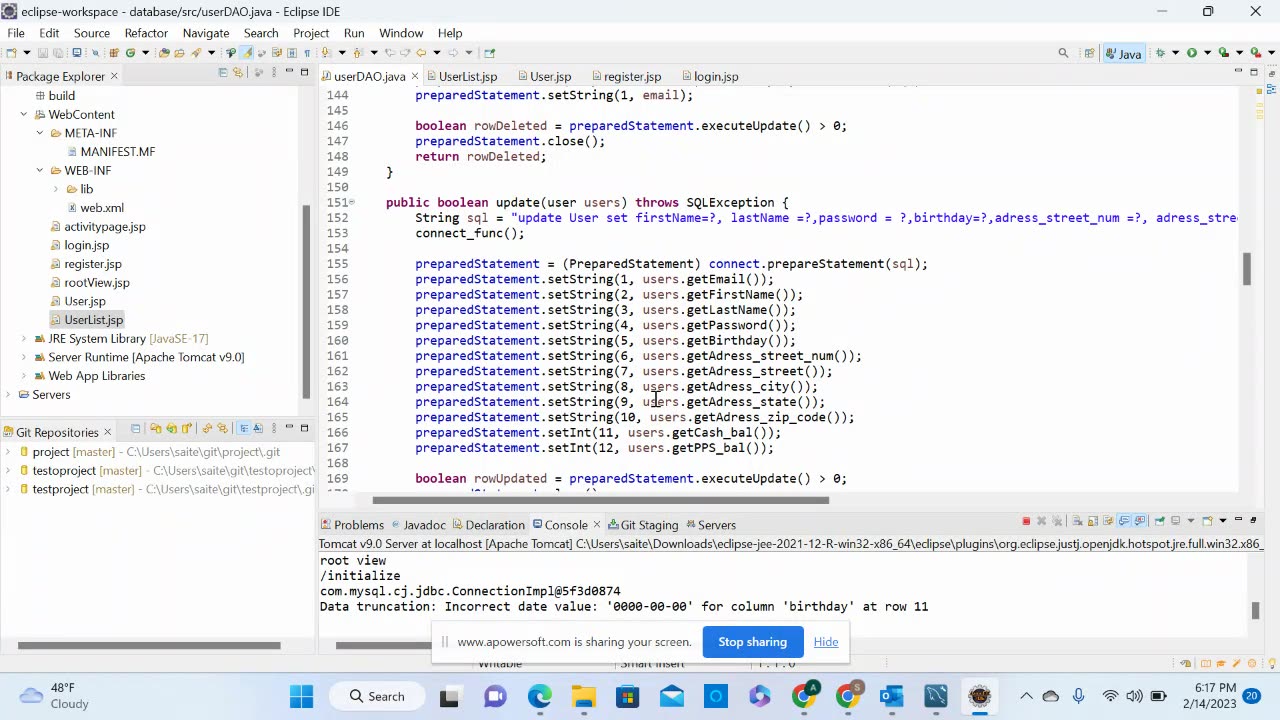Close the Console view tab
Screen dimensions: 1280x720
coord(597,524)
